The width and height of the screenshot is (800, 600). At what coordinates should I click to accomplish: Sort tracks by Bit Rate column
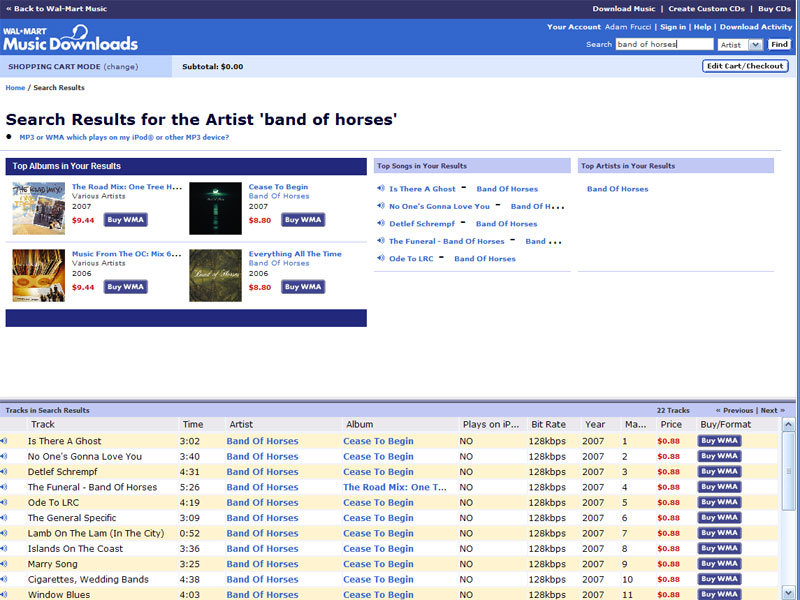(548, 424)
